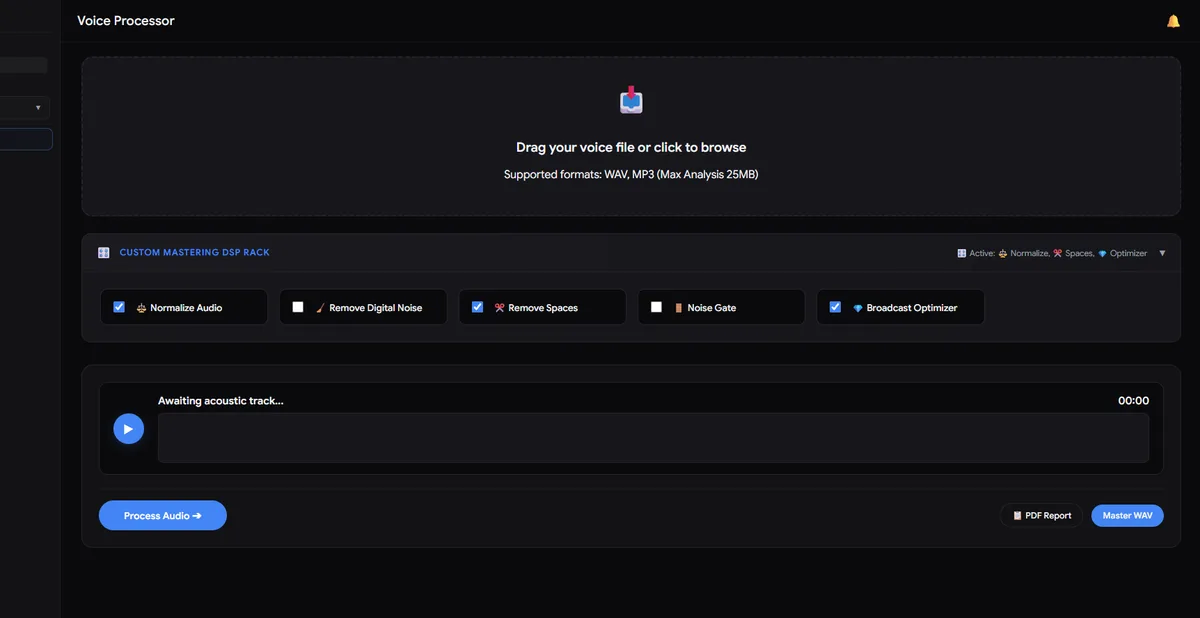Click the 00:00 track time readout

click(1133, 401)
